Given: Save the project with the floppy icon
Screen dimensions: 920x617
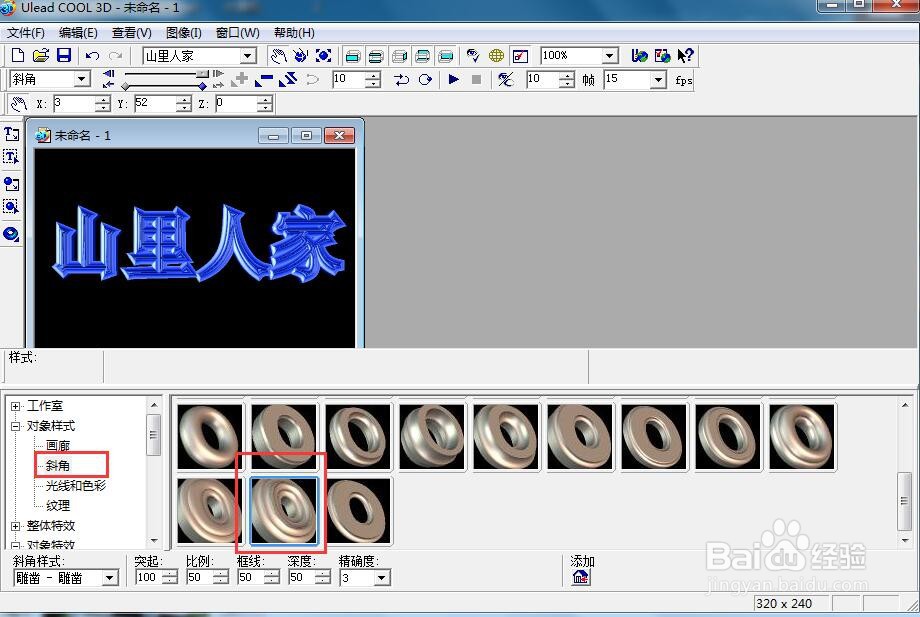Looking at the screenshot, I should [x=64, y=56].
